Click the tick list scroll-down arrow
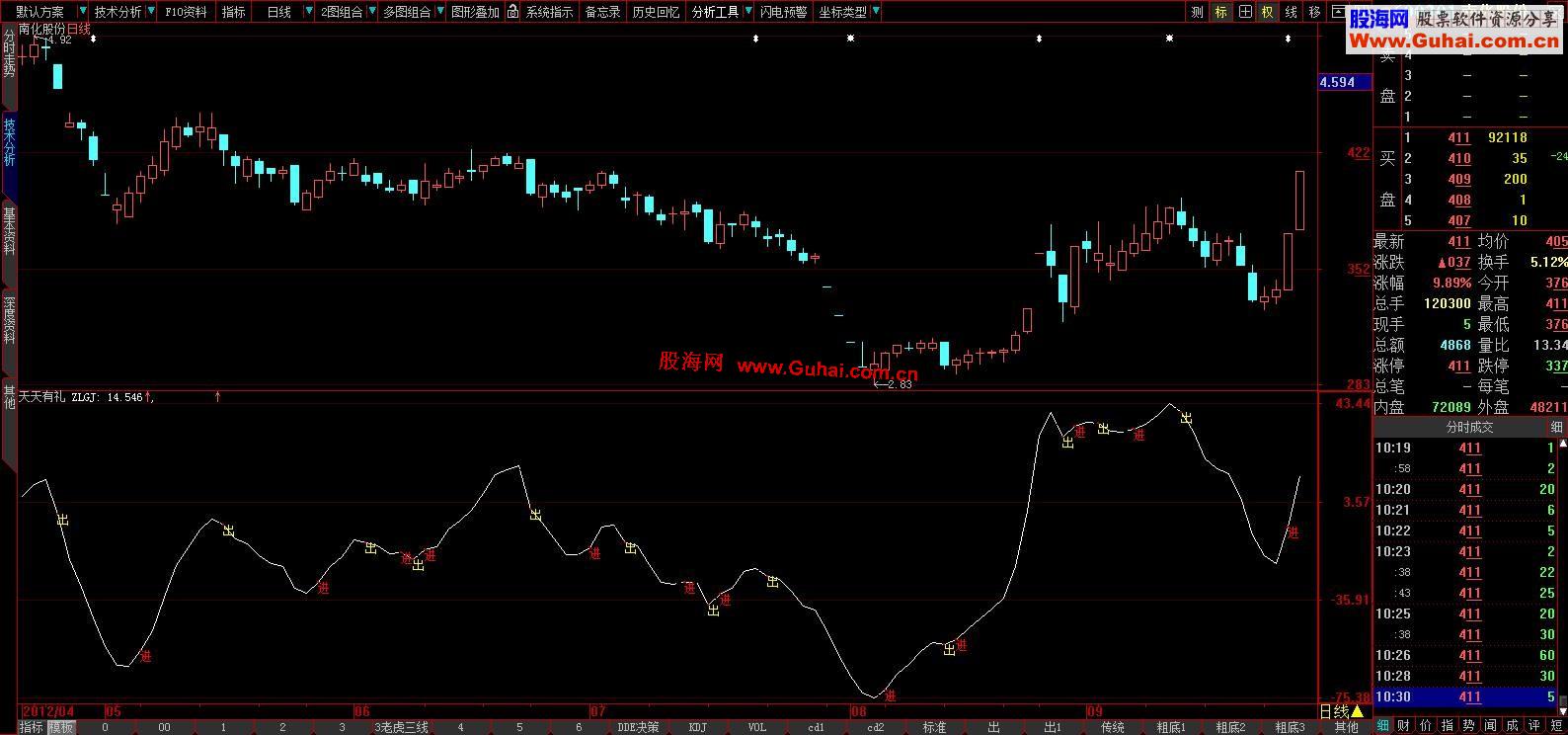Viewport: 1568px width, 735px height. pos(1563,709)
